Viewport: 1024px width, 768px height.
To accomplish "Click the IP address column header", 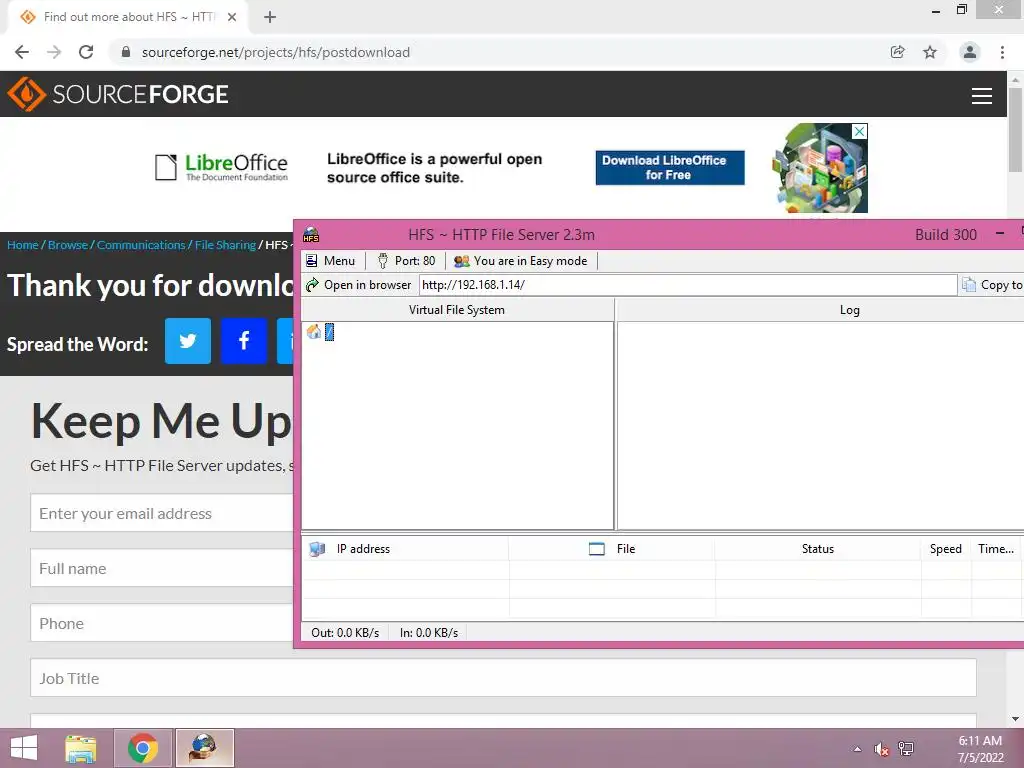I will 405,549.
